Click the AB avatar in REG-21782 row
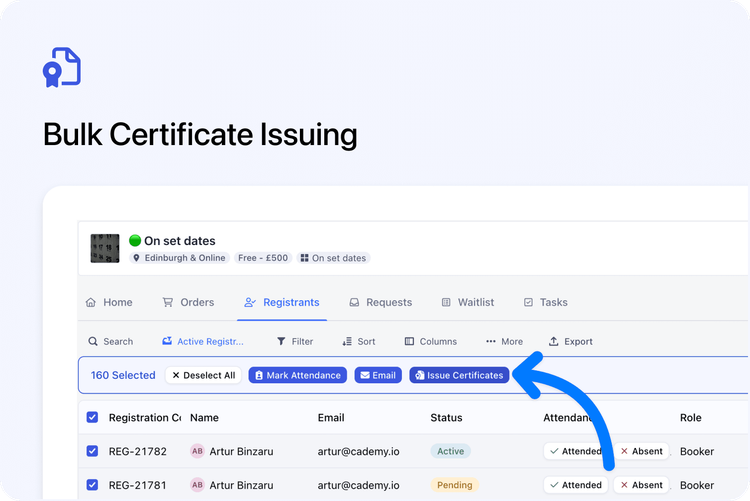750x501 pixels. [x=197, y=451]
